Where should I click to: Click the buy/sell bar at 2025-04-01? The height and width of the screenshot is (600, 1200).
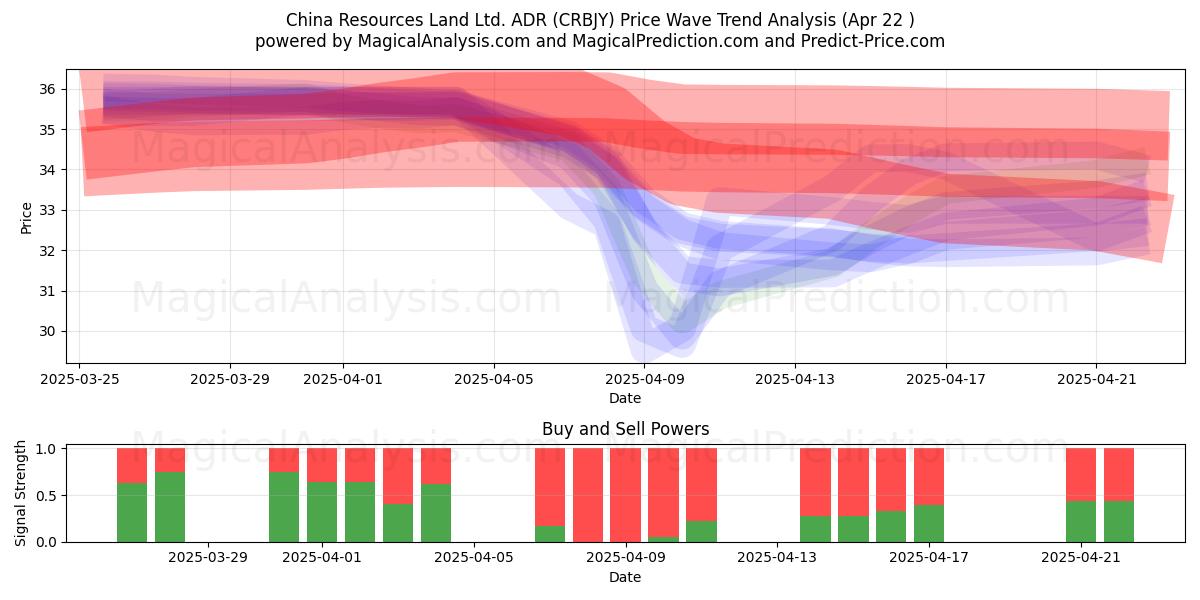point(322,495)
